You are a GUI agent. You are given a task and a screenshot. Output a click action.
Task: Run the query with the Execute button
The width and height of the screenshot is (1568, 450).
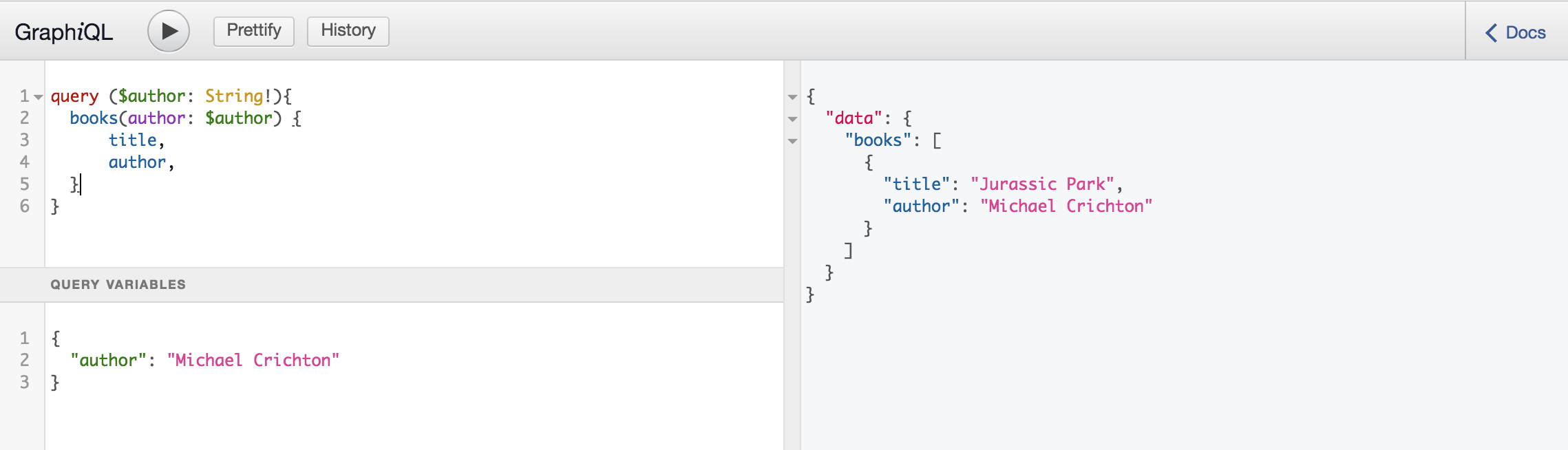coord(169,31)
